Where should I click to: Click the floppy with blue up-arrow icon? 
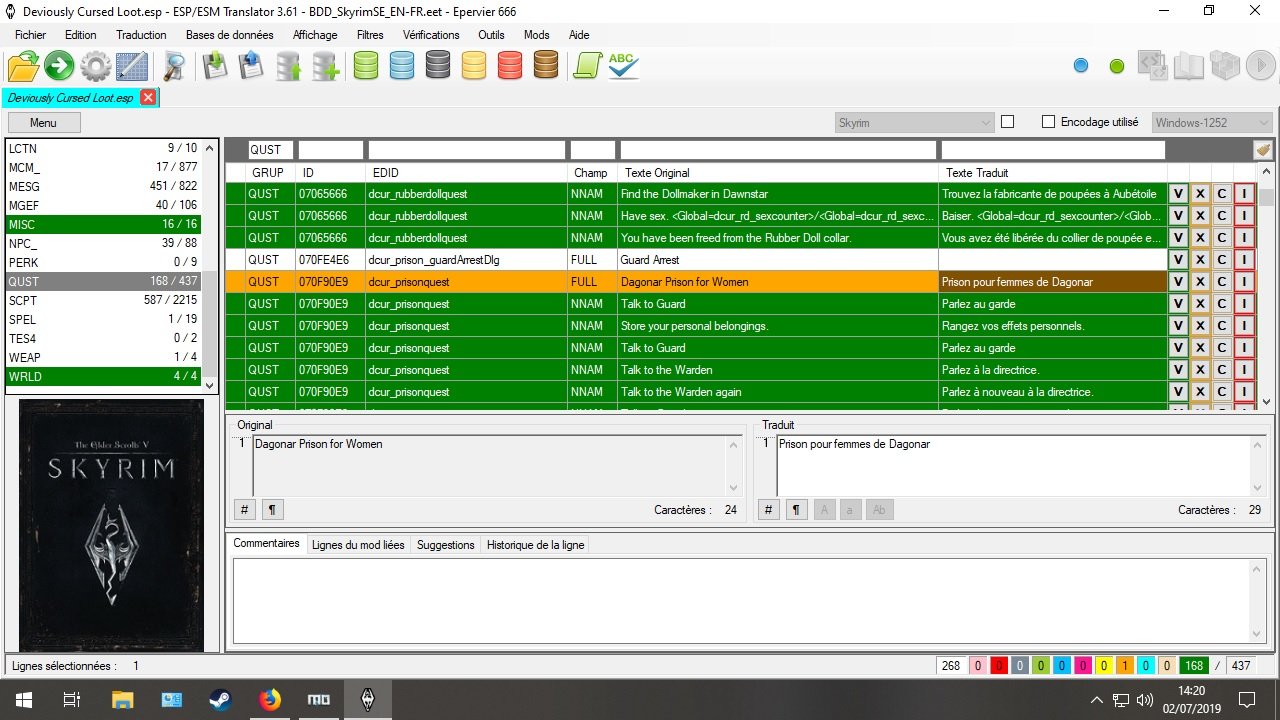(x=249, y=66)
